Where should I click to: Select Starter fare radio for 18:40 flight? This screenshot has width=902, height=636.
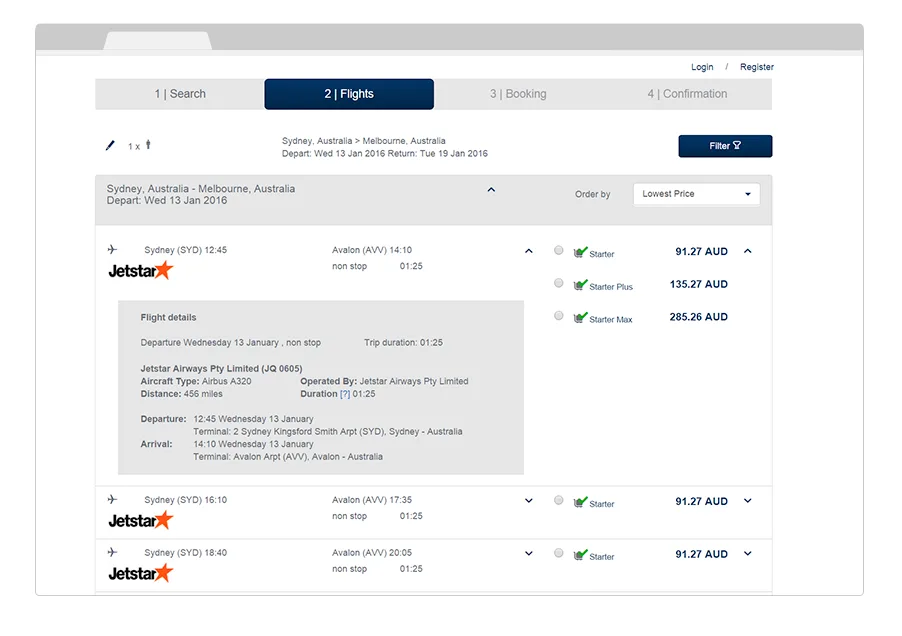pyautogui.click(x=559, y=553)
